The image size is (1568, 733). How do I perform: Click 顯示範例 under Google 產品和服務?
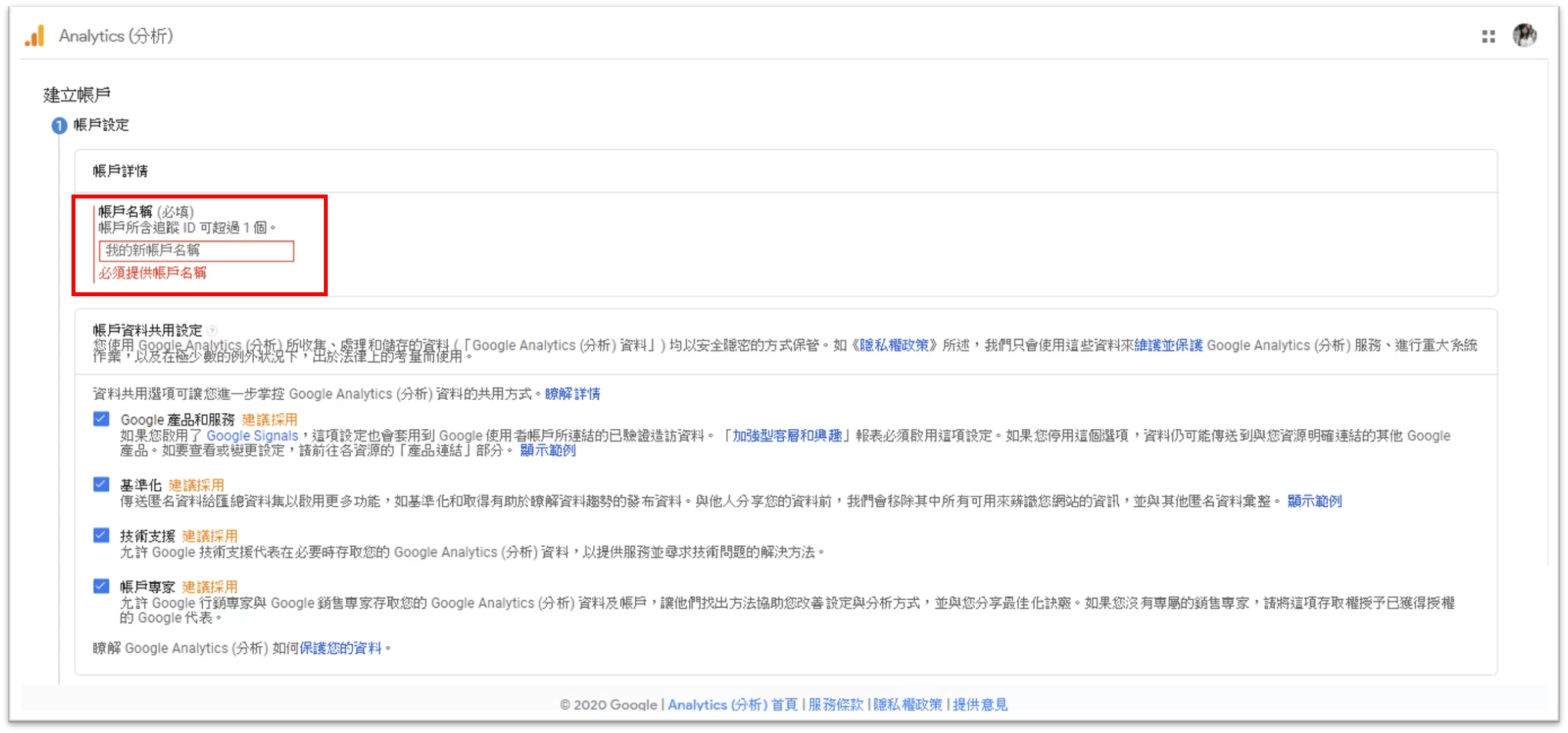pyautogui.click(x=548, y=450)
